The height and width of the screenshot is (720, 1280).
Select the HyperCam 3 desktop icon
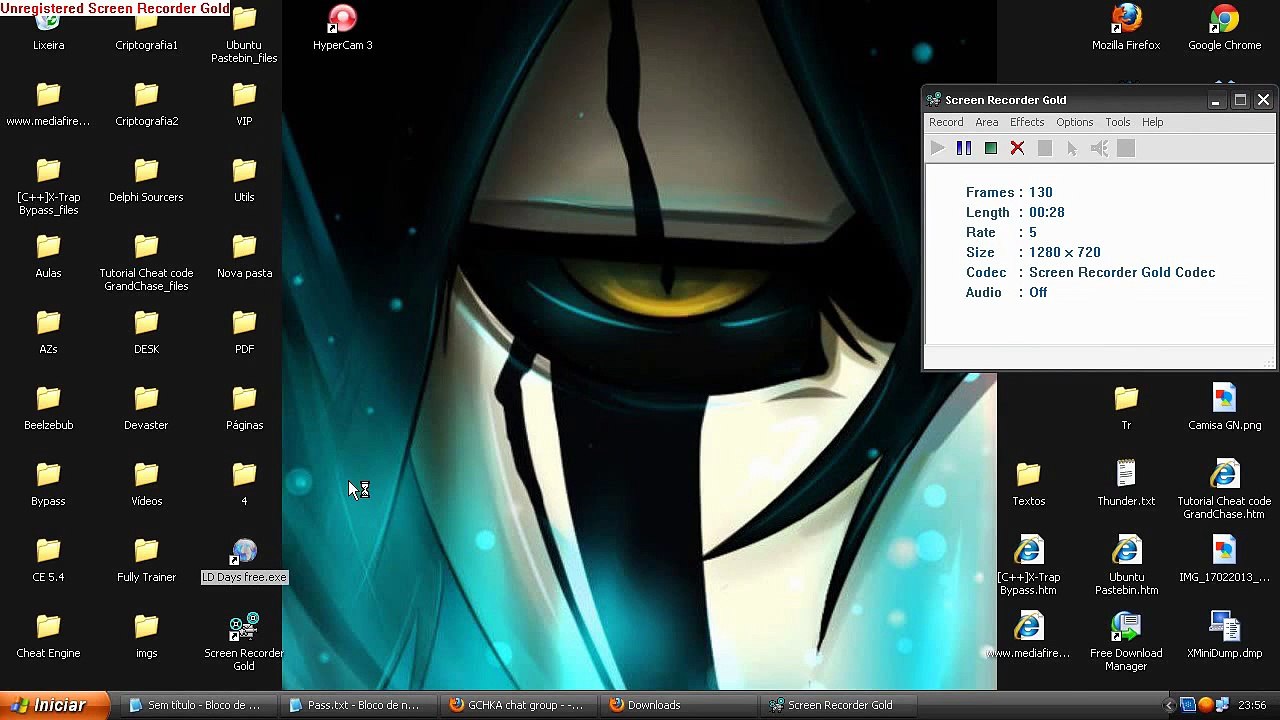pyautogui.click(x=343, y=27)
